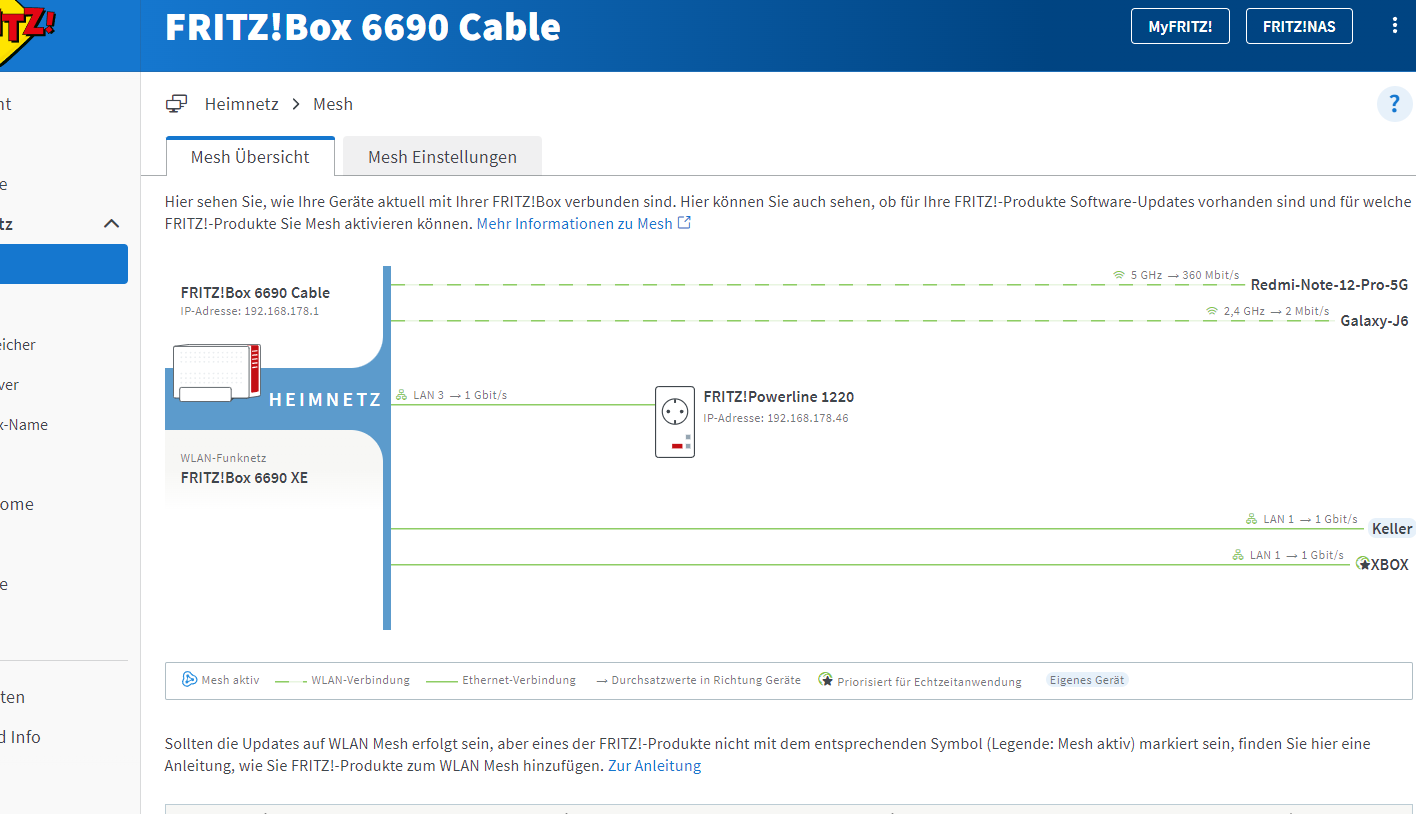Screen dimensions: 1416x814
Task: Collapse the sidebar section with the up chevron
Action: (112, 224)
